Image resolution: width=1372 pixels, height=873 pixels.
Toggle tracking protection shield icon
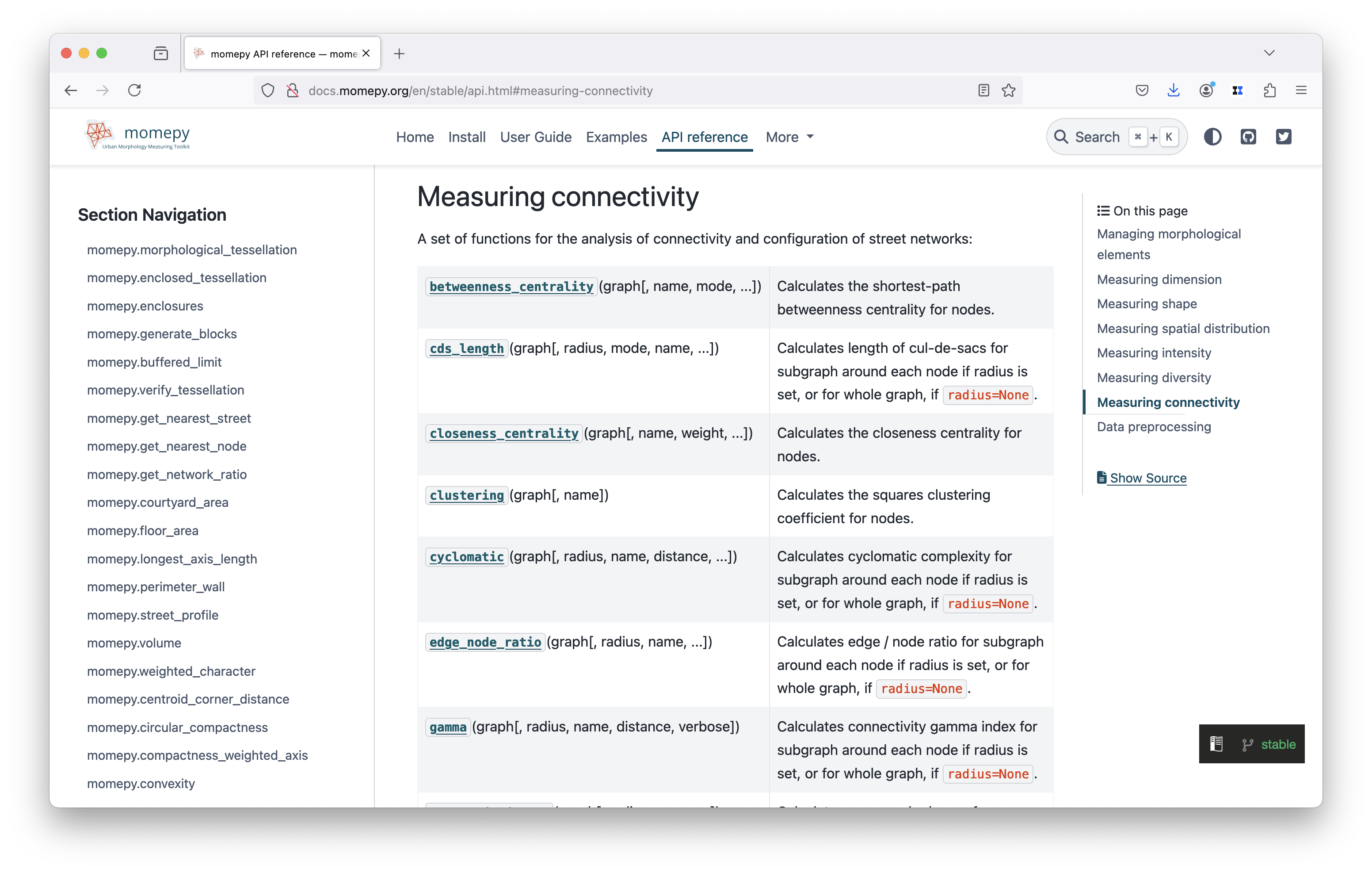click(268, 91)
